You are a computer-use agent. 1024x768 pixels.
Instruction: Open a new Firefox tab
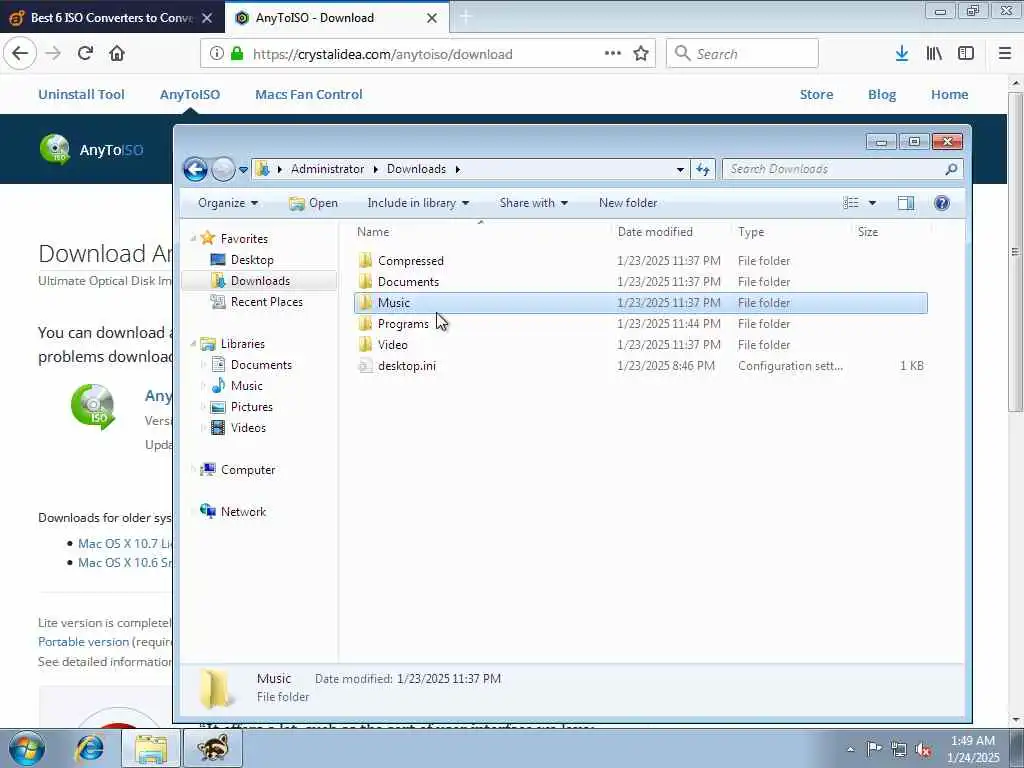click(466, 18)
